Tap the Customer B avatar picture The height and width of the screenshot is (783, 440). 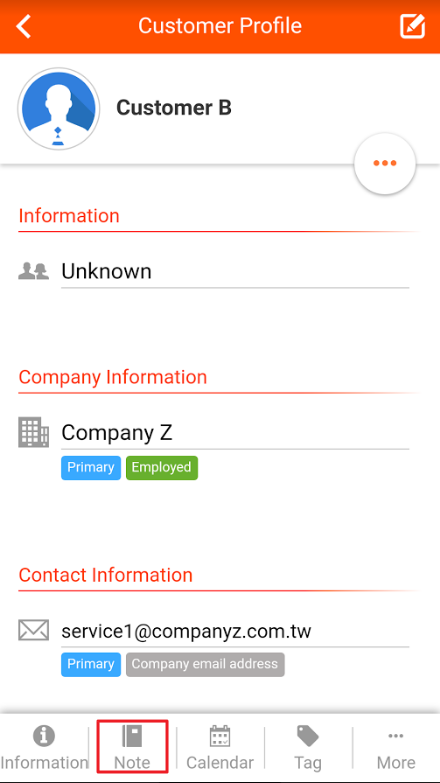point(59,109)
